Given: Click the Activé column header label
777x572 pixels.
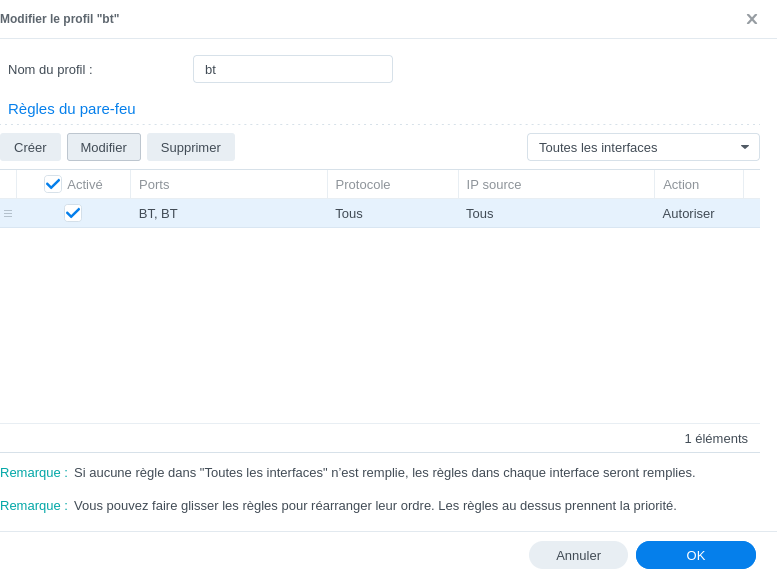Looking at the screenshot, I should point(85,184).
